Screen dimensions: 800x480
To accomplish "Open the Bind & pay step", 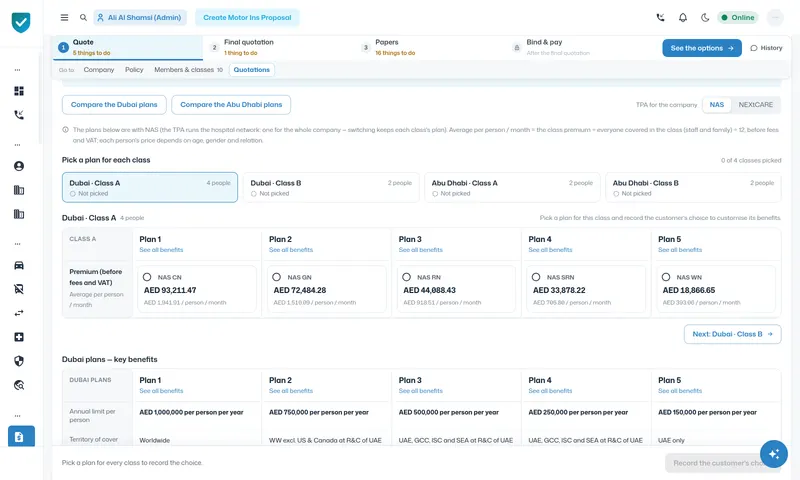I will [581, 47].
